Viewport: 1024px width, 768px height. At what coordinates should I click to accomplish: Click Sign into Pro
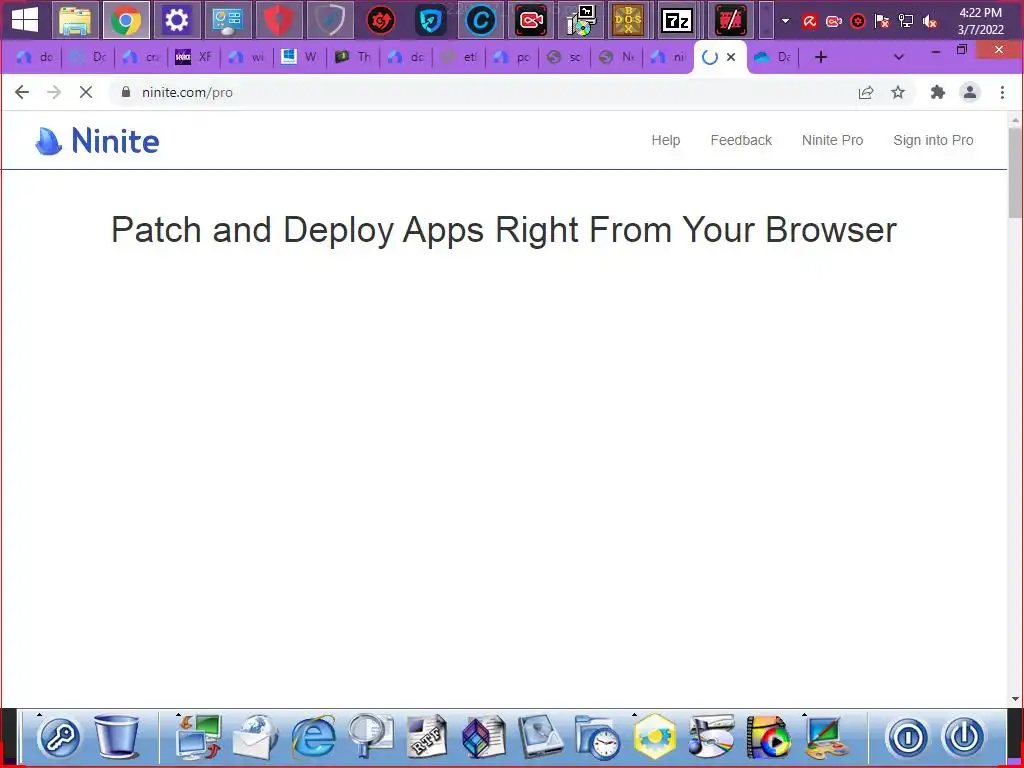tap(933, 140)
